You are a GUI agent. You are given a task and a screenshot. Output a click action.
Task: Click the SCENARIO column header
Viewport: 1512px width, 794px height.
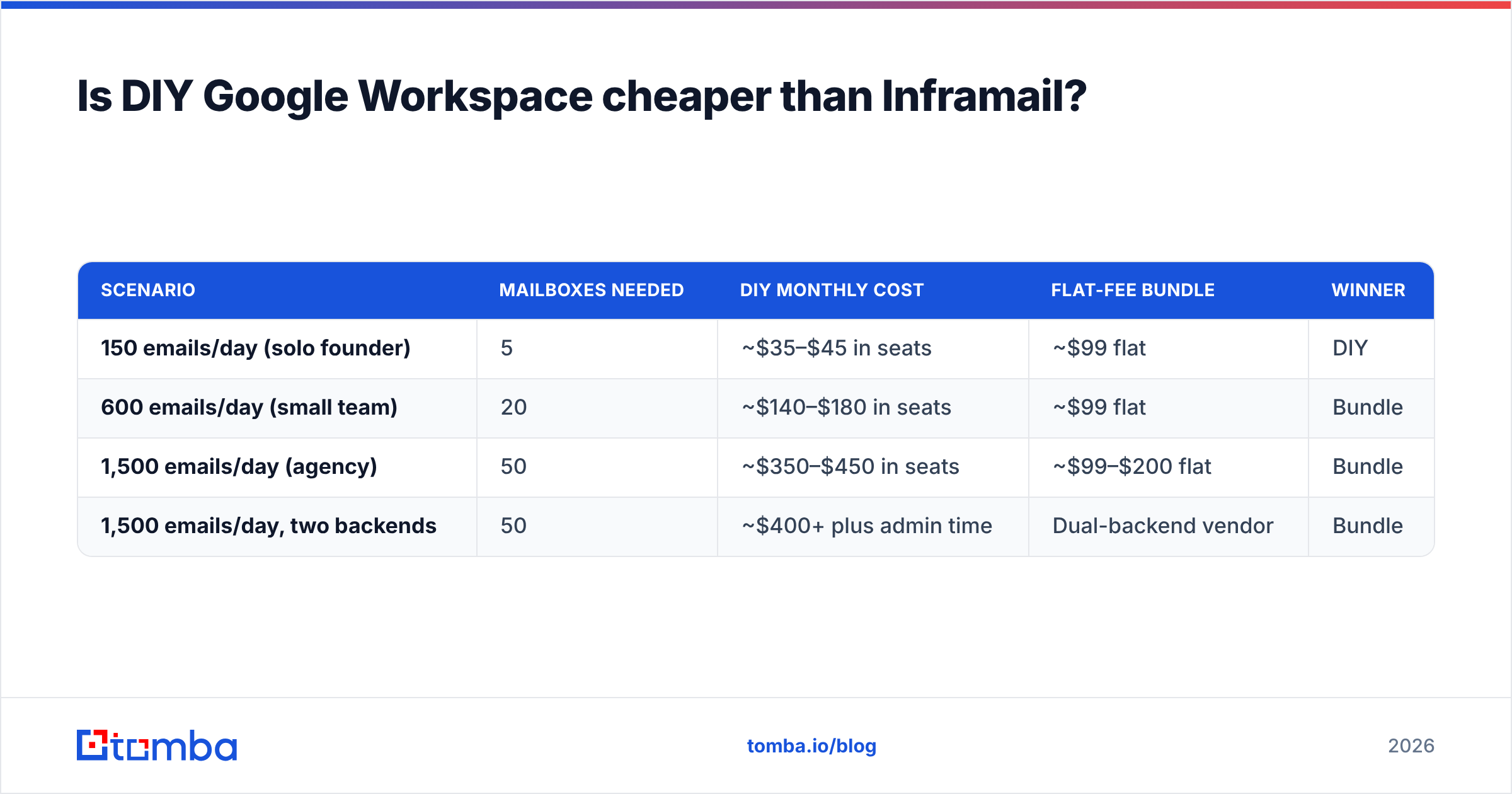pos(148,290)
